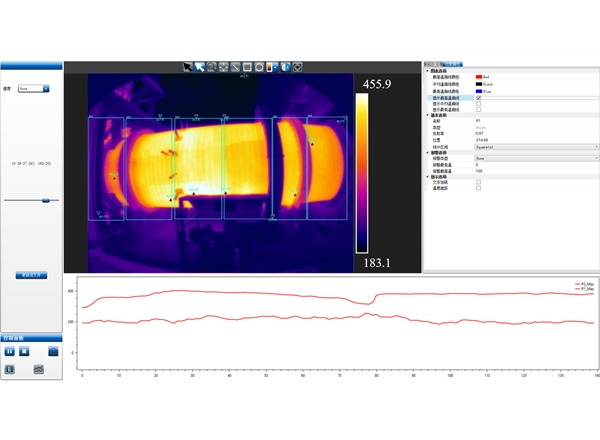Activate the magnifier zoom tool

211,67
